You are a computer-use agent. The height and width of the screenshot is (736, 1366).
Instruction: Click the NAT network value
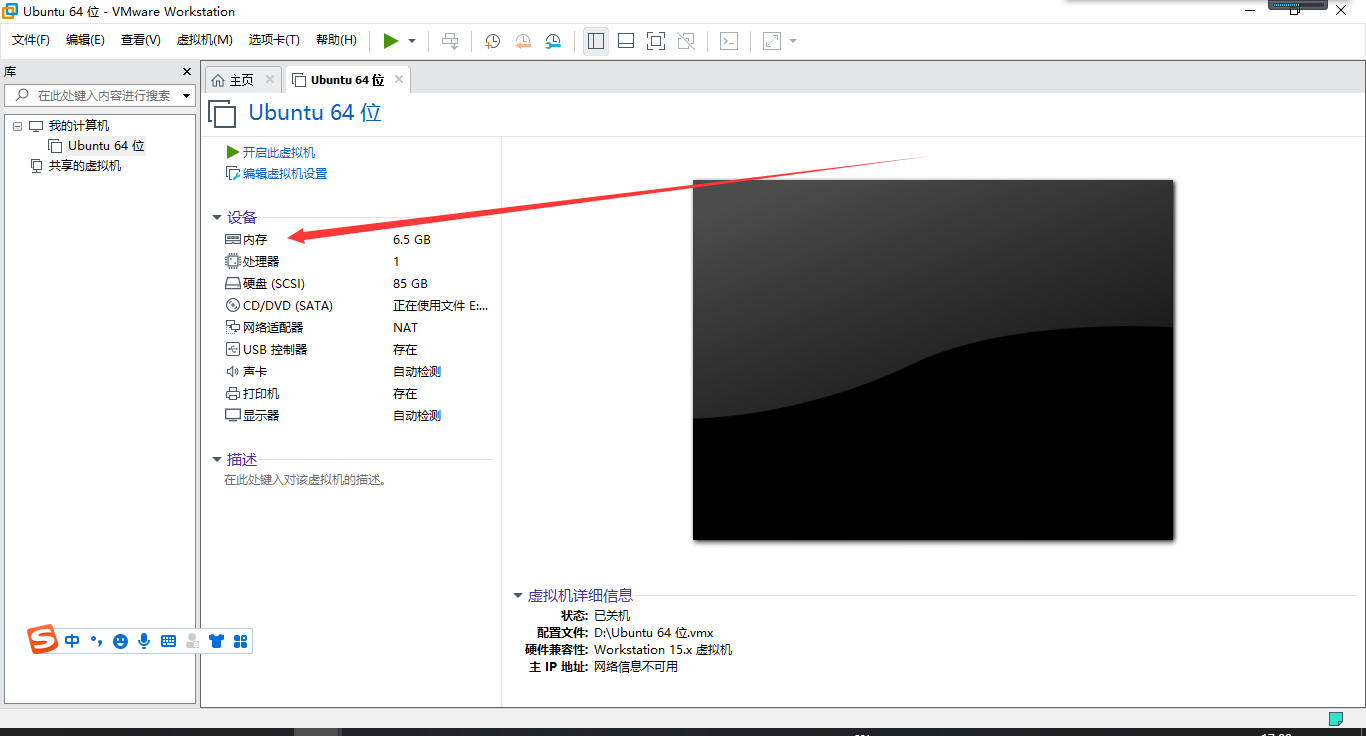click(405, 328)
